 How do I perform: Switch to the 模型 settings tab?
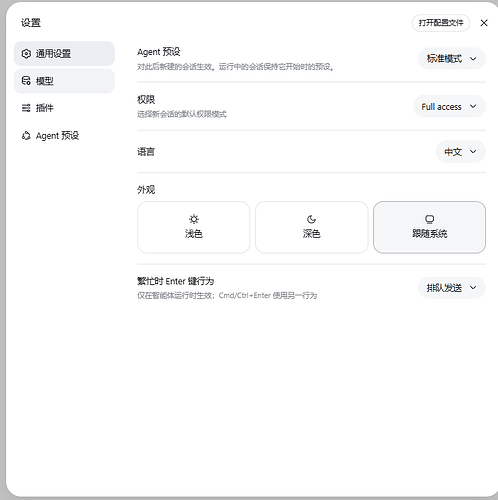pyautogui.click(x=64, y=81)
